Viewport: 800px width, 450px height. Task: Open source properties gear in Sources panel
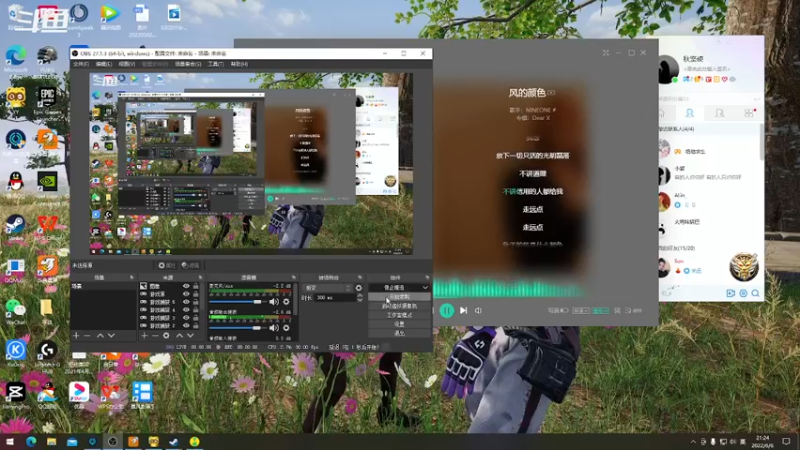click(x=166, y=336)
